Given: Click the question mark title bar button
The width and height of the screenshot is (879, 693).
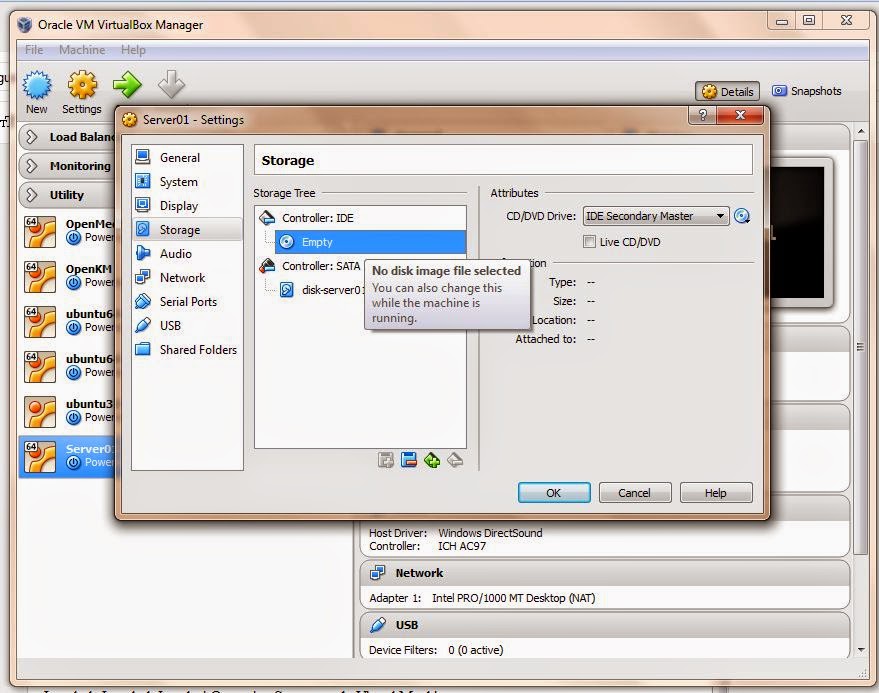Looking at the screenshot, I should click(702, 115).
